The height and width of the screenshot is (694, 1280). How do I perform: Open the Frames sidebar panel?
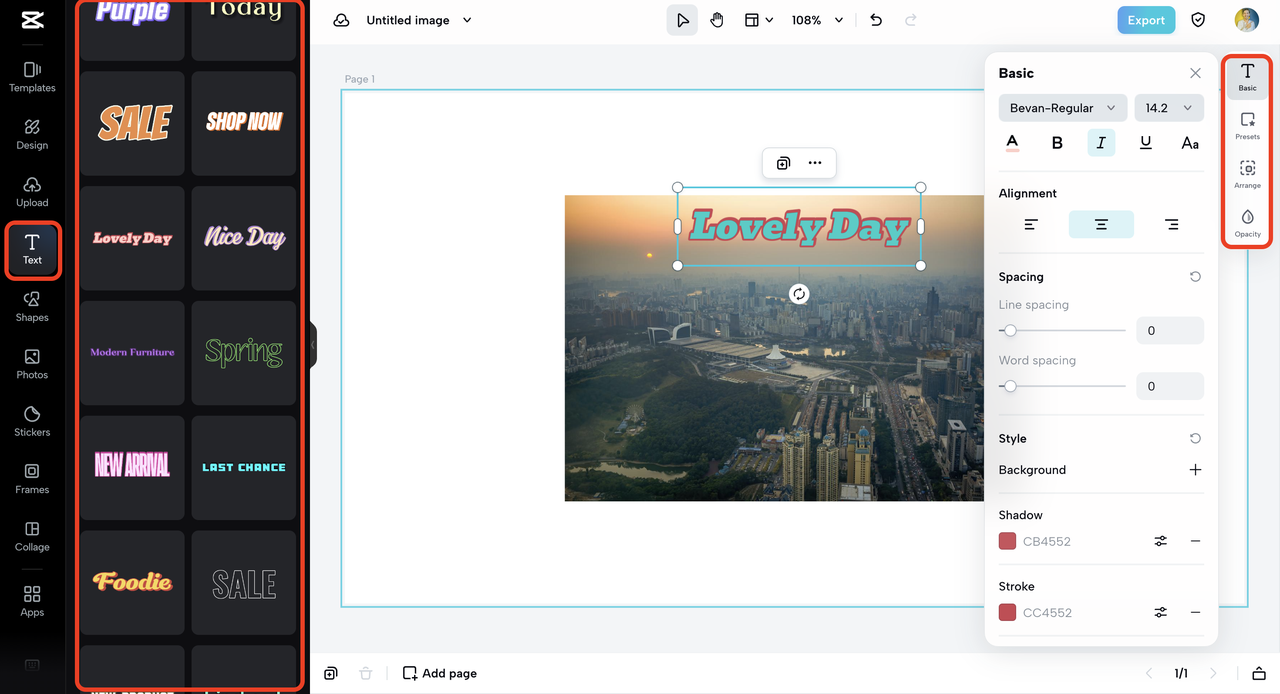[32, 479]
